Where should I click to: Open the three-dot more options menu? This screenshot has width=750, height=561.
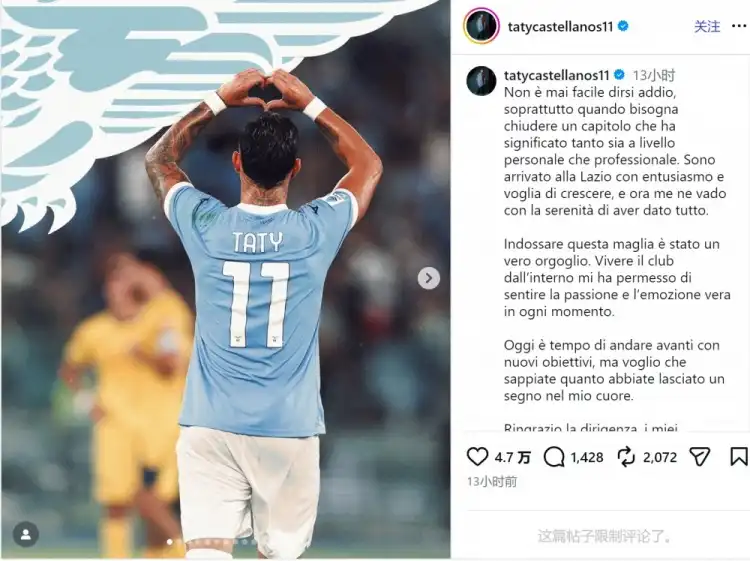(739, 26)
